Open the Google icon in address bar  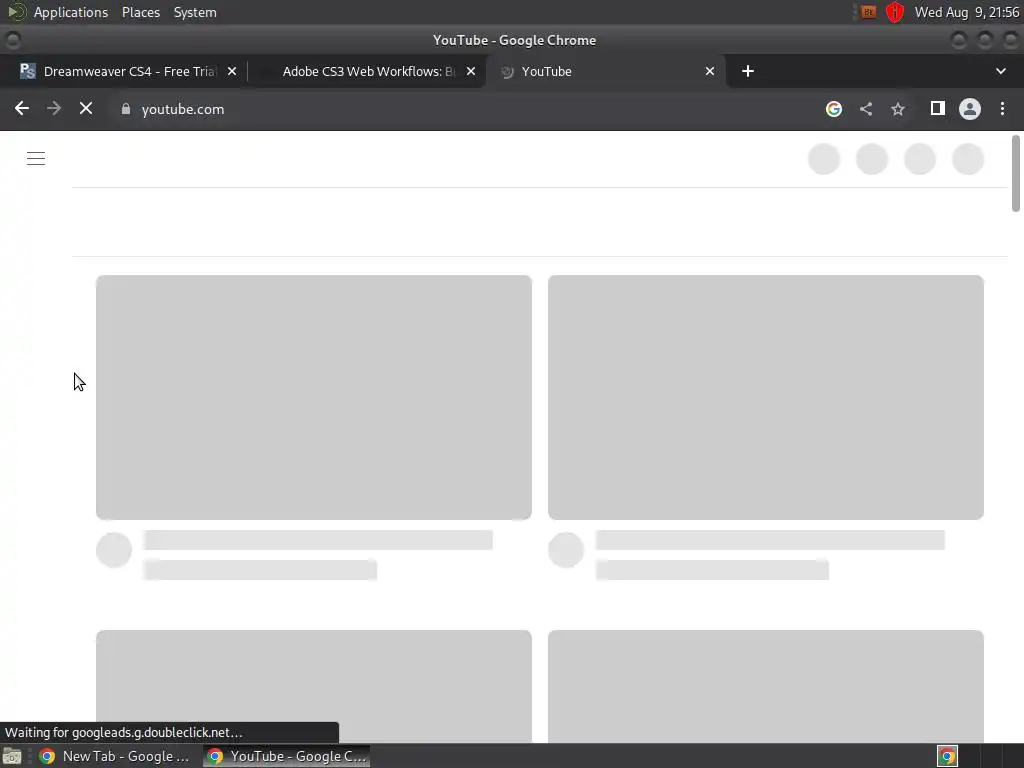833,109
